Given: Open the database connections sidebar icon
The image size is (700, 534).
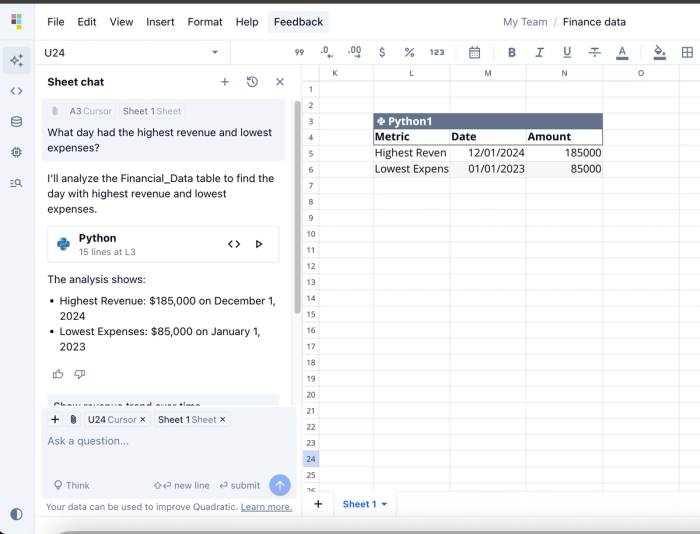Looking at the screenshot, I should [x=17, y=121].
